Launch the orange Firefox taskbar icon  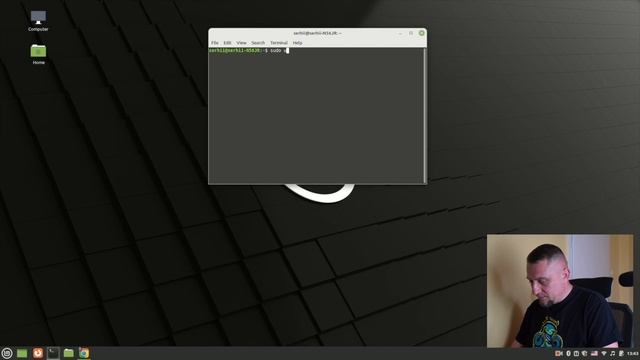38,353
